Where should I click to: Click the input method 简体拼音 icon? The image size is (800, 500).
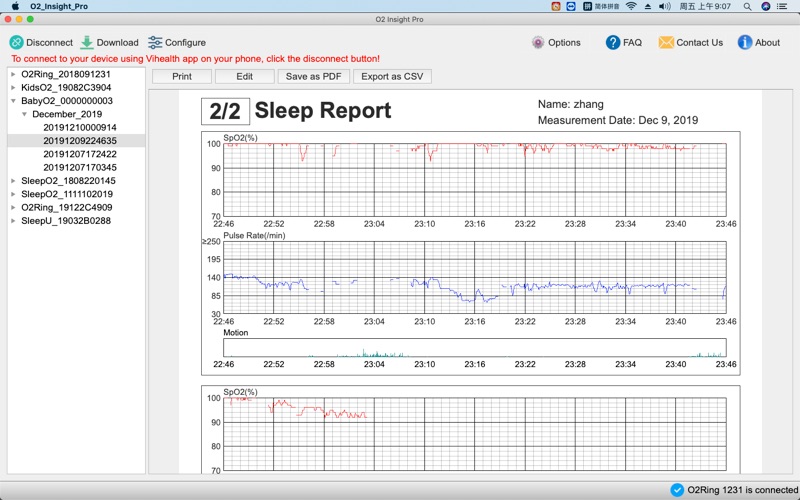602,6
